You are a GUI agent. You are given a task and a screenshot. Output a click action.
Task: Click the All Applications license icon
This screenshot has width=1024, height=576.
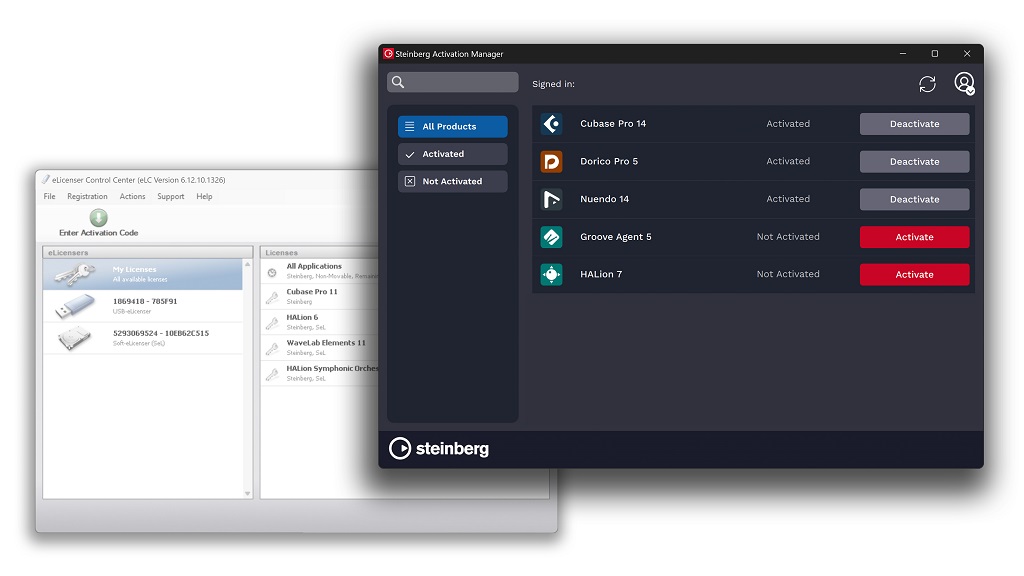[272, 272]
